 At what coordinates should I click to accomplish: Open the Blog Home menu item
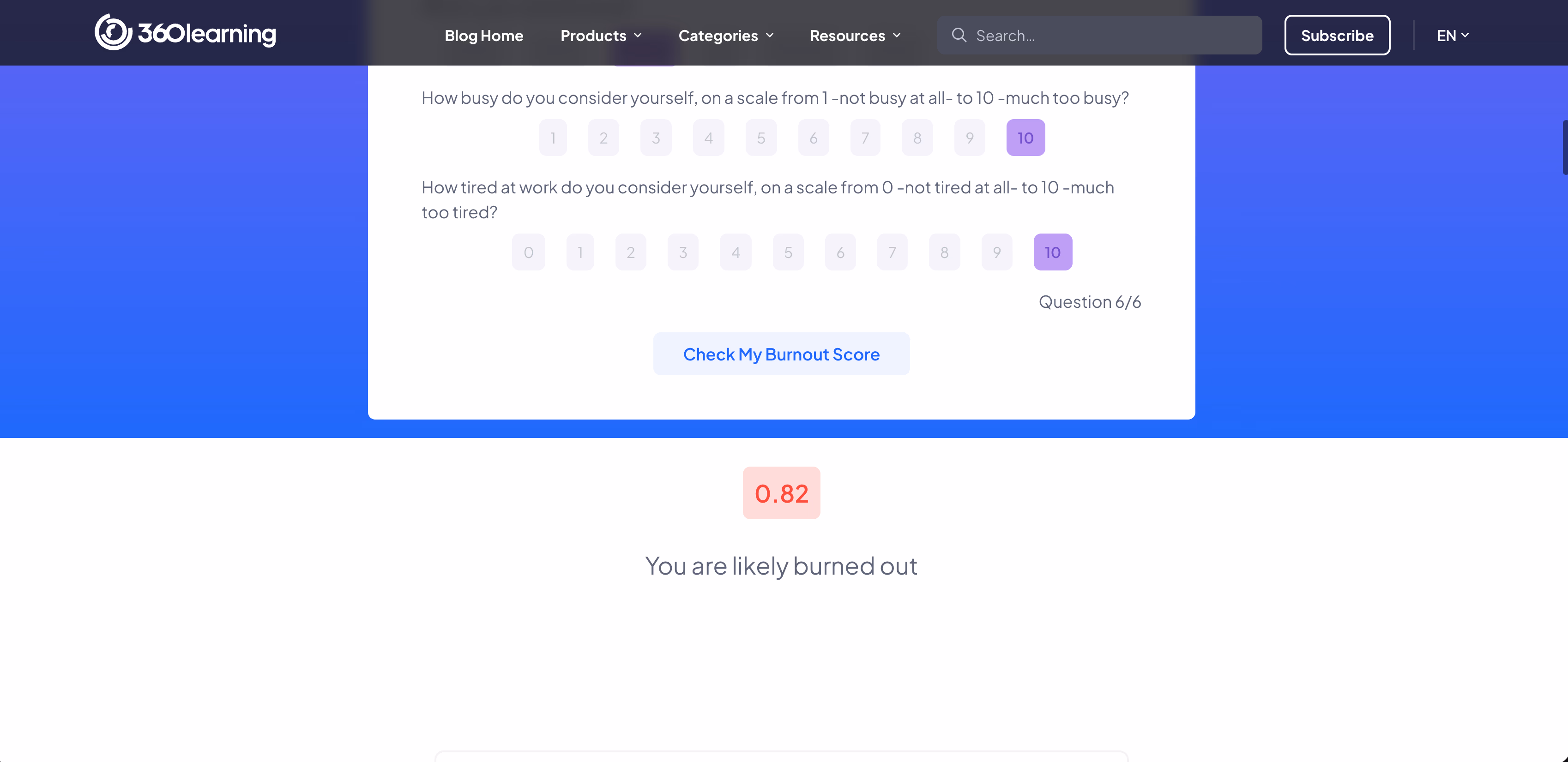(x=483, y=36)
